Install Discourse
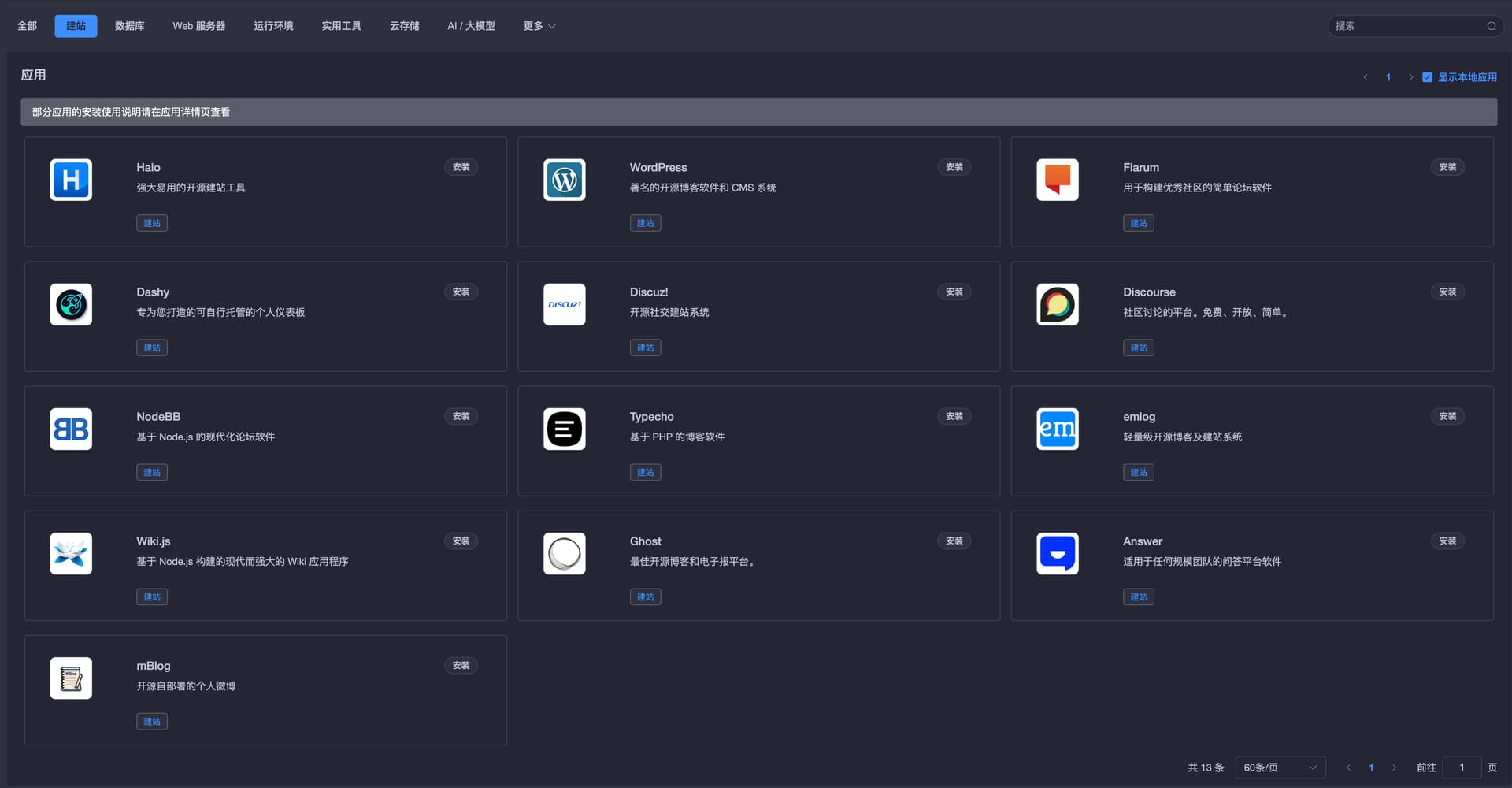 (1447, 292)
